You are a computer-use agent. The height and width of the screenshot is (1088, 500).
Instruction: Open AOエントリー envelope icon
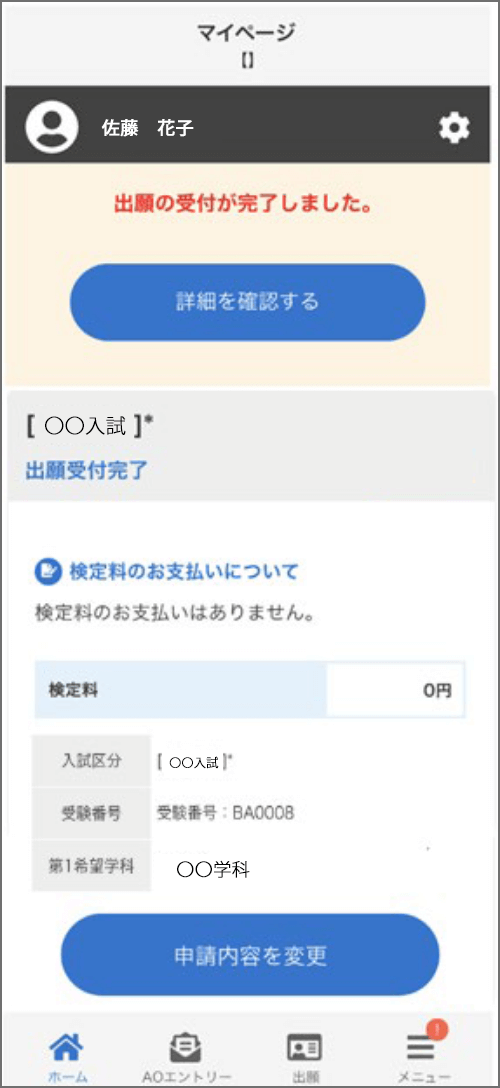[186, 1046]
